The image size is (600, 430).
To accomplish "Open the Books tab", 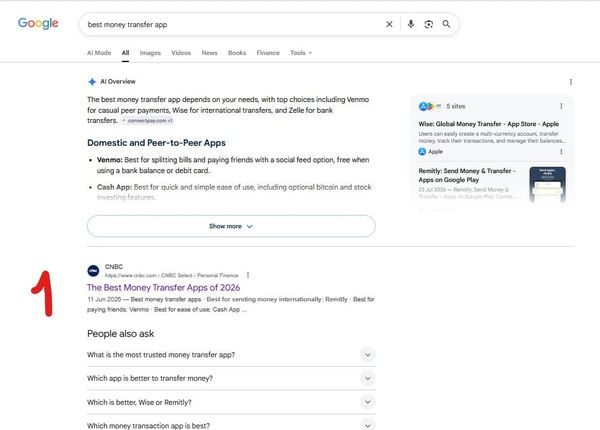I will point(237,53).
